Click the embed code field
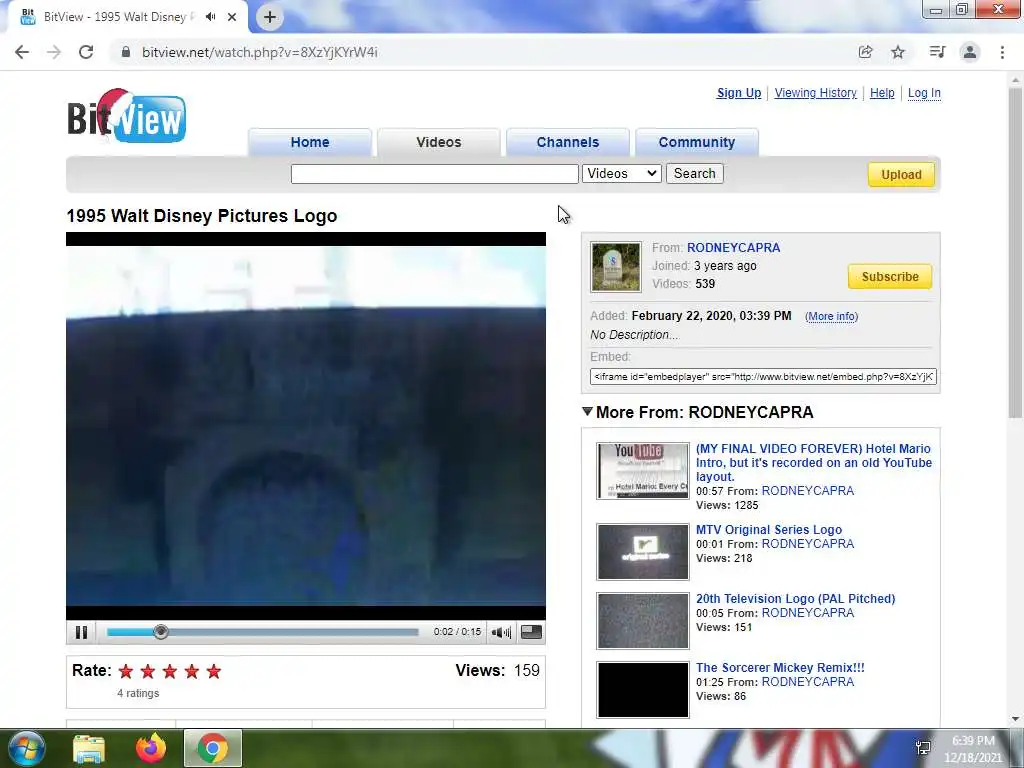 (x=763, y=377)
